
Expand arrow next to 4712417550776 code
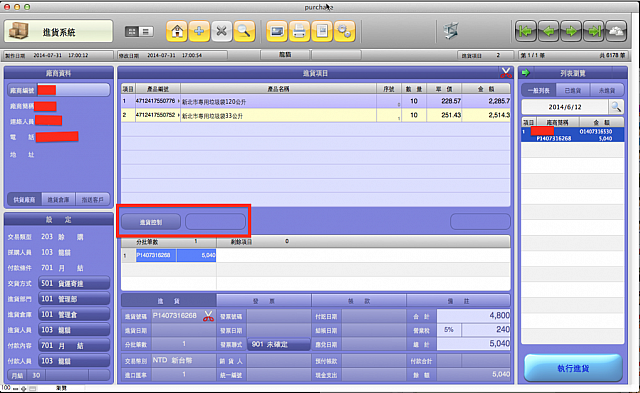coord(178,101)
